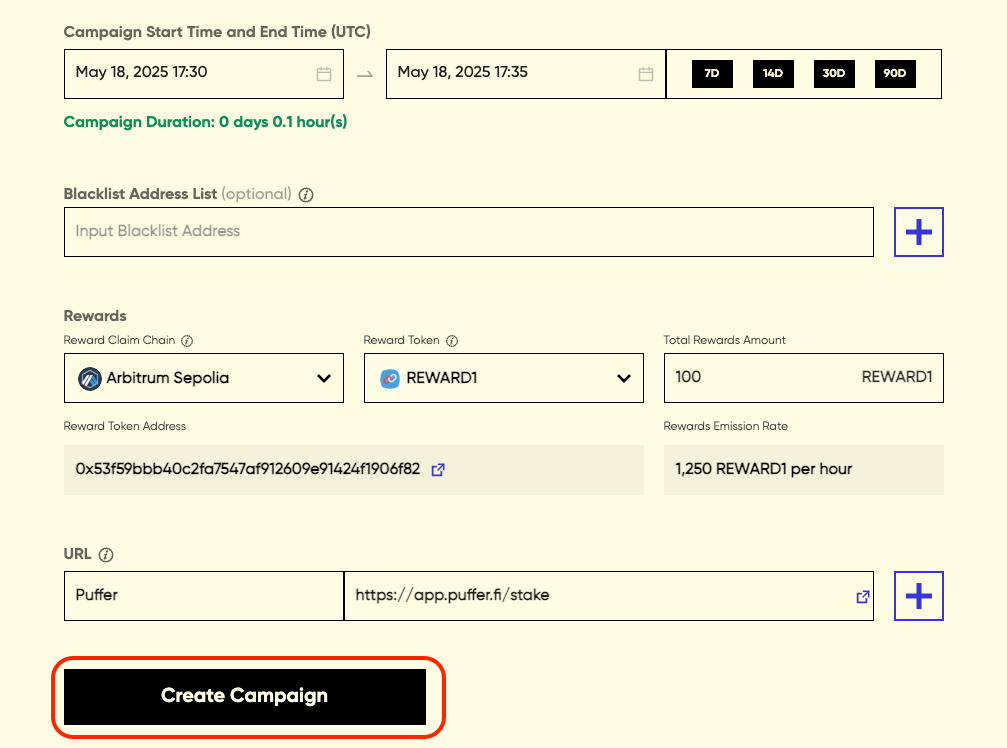This screenshot has width=1007, height=748.
Task: Click the start time calendar icon
Action: (x=323, y=74)
